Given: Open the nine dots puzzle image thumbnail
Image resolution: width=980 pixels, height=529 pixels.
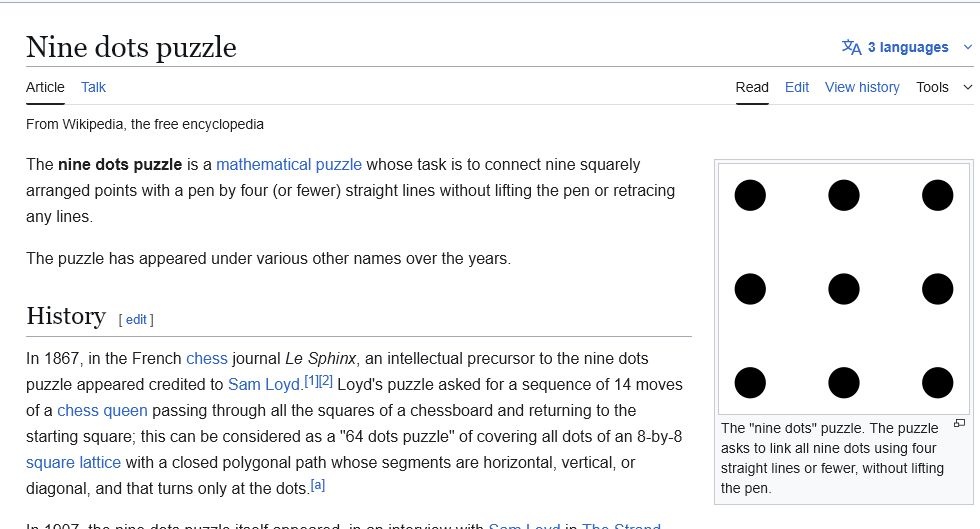Looking at the screenshot, I should click(x=843, y=289).
